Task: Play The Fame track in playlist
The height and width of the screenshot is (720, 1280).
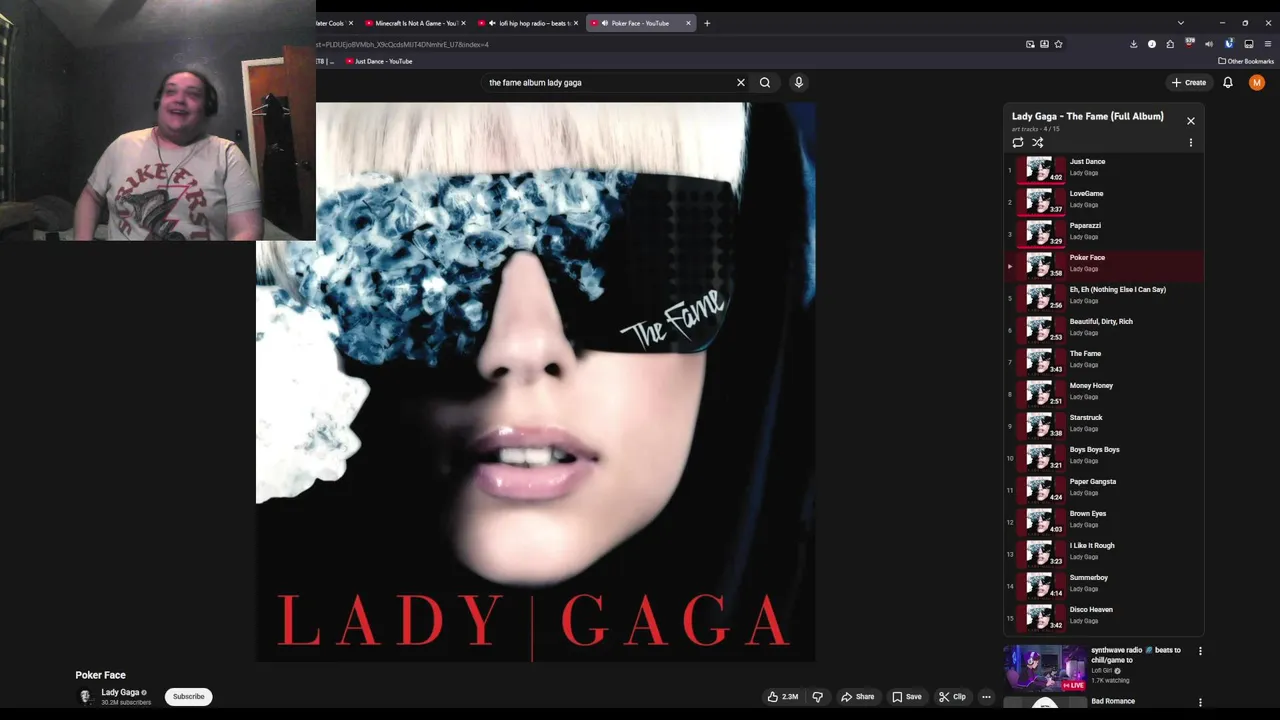Action: [1104, 360]
